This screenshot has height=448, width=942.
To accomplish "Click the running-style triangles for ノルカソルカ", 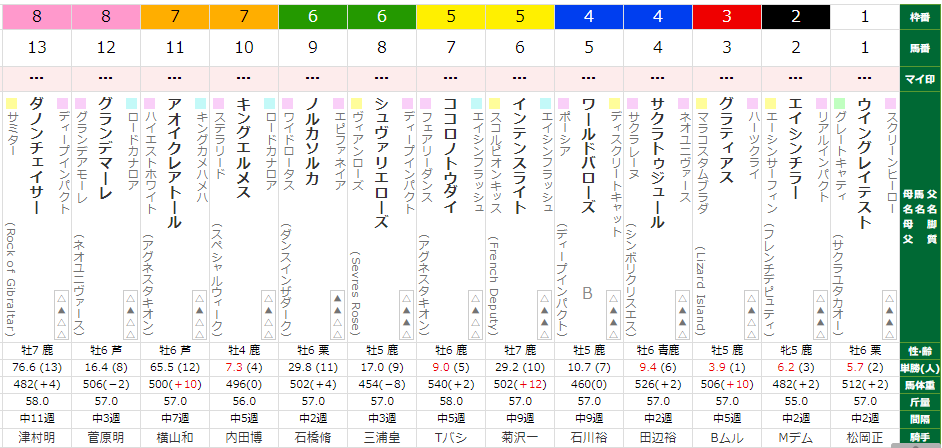I will click(x=337, y=315).
